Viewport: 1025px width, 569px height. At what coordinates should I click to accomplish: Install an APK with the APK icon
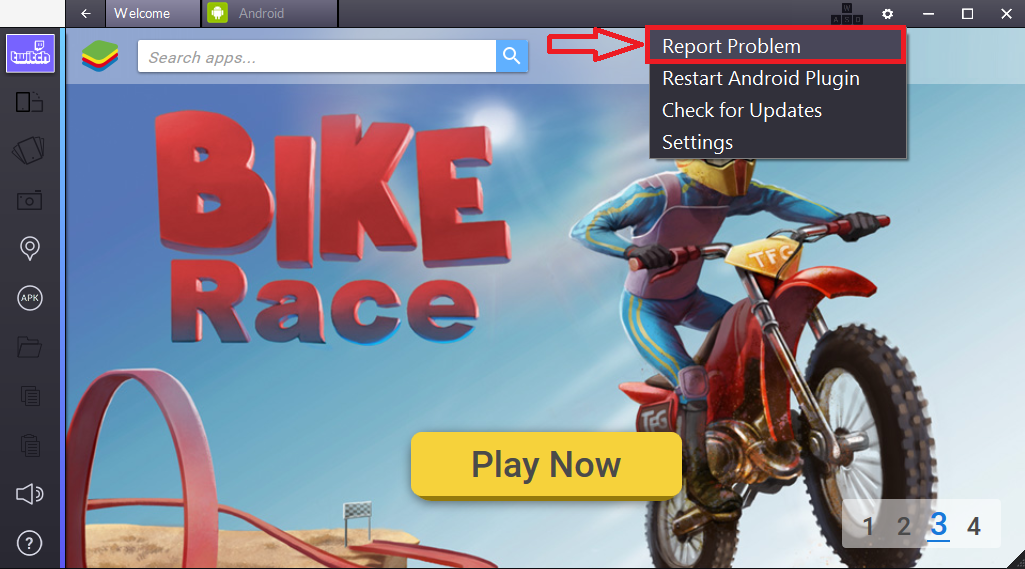pyautogui.click(x=29, y=298)
